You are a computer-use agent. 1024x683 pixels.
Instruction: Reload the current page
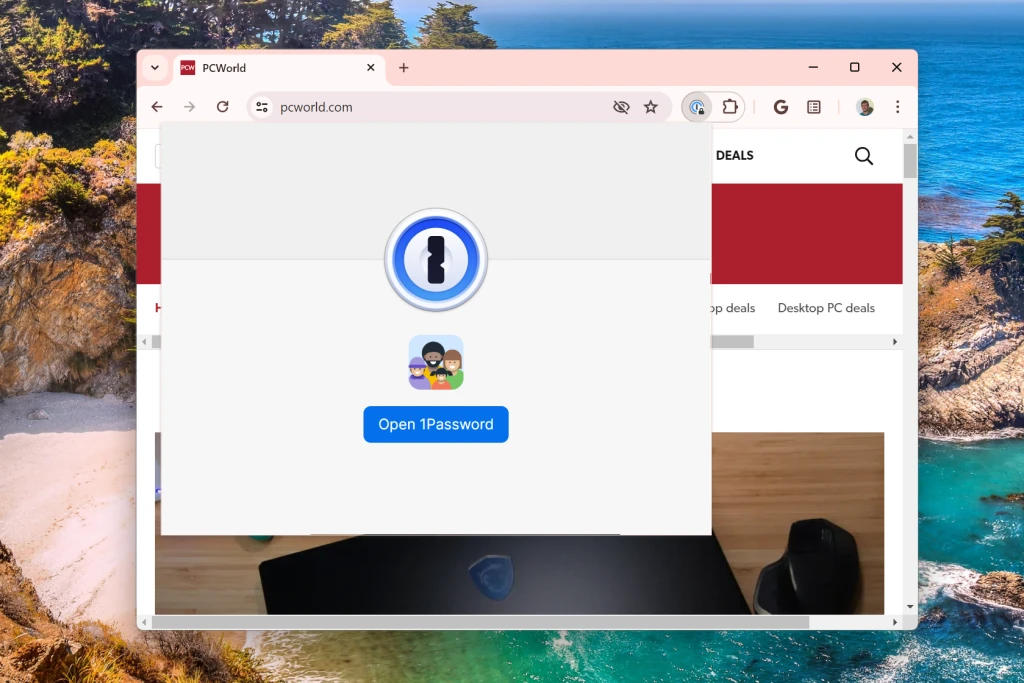pos(223,107)
